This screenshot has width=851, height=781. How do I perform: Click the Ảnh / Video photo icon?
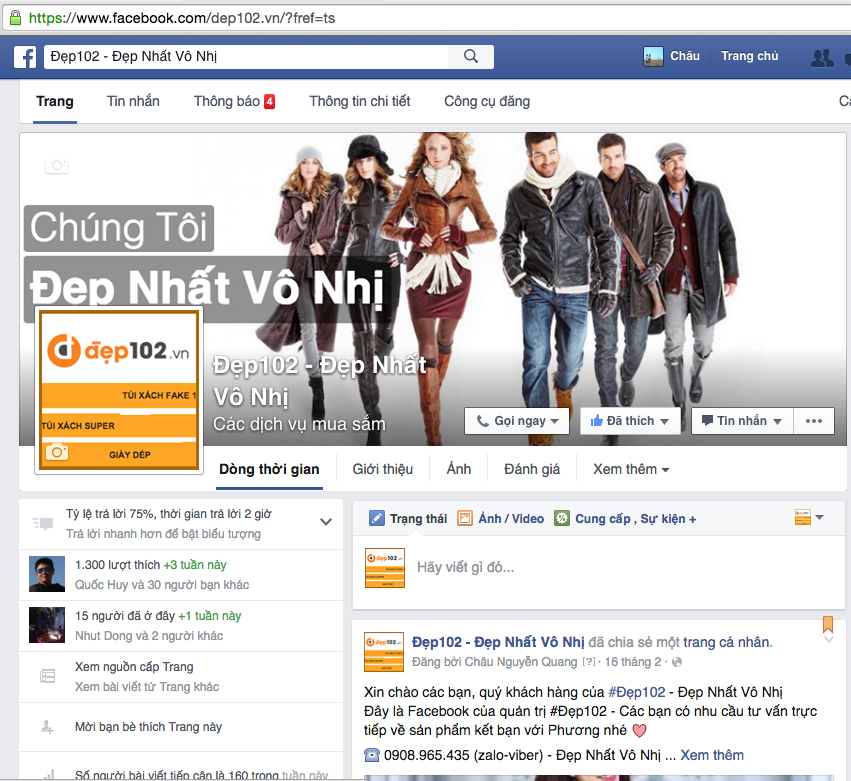click(465, 518)
